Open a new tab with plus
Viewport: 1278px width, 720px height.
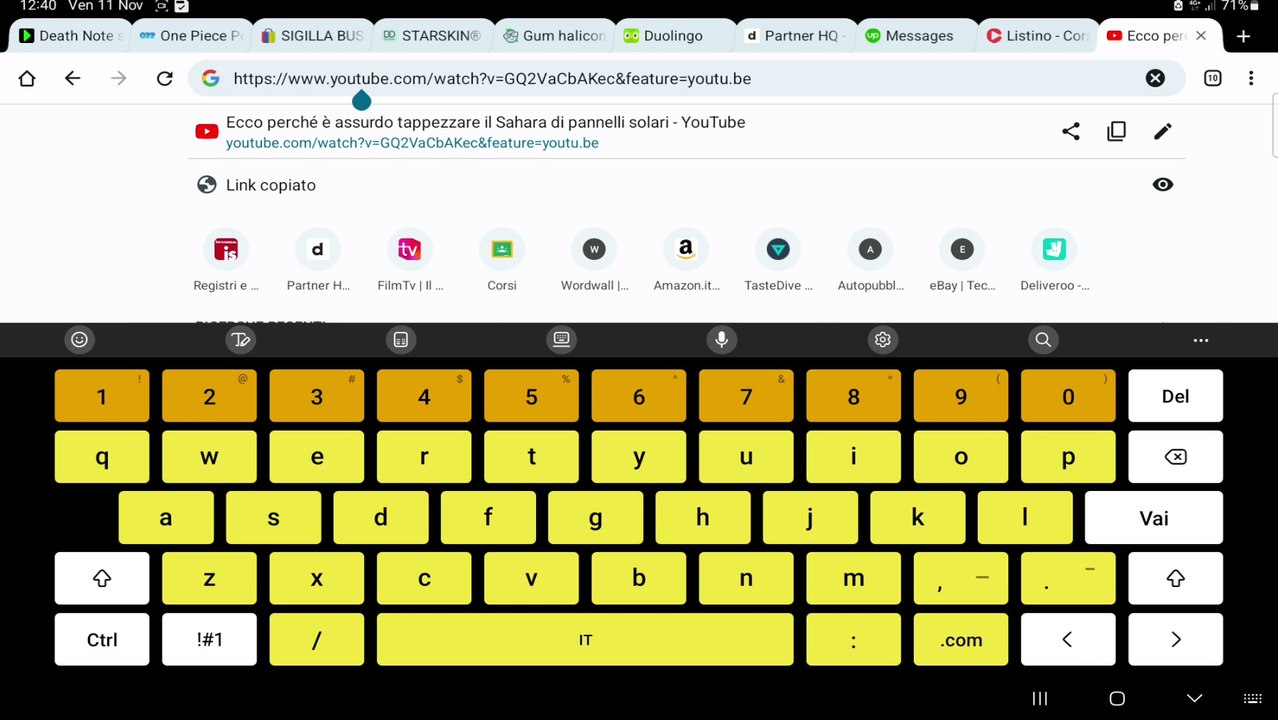[1243, 36]
